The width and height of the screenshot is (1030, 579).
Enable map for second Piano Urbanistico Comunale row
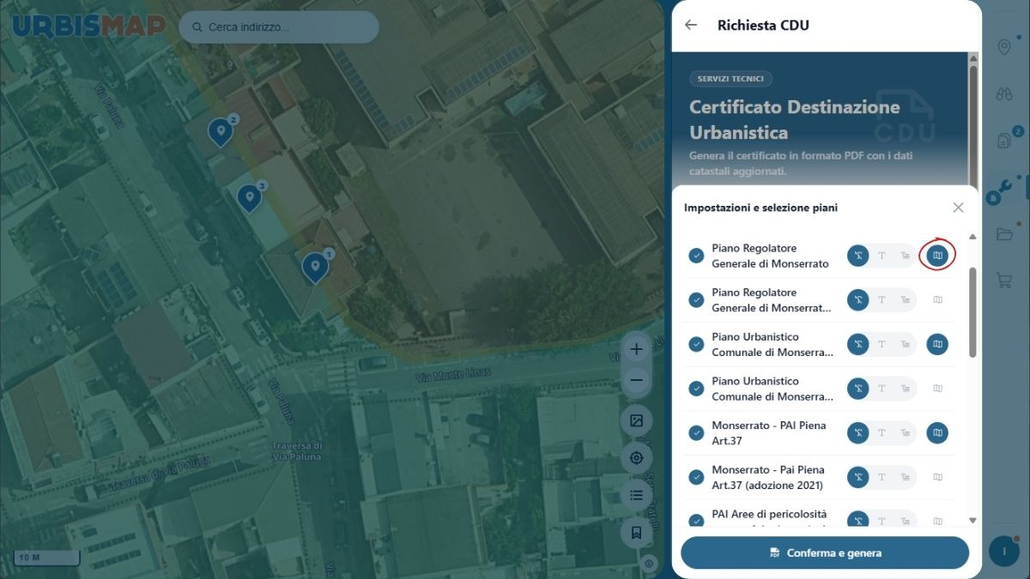pos(937,388)
